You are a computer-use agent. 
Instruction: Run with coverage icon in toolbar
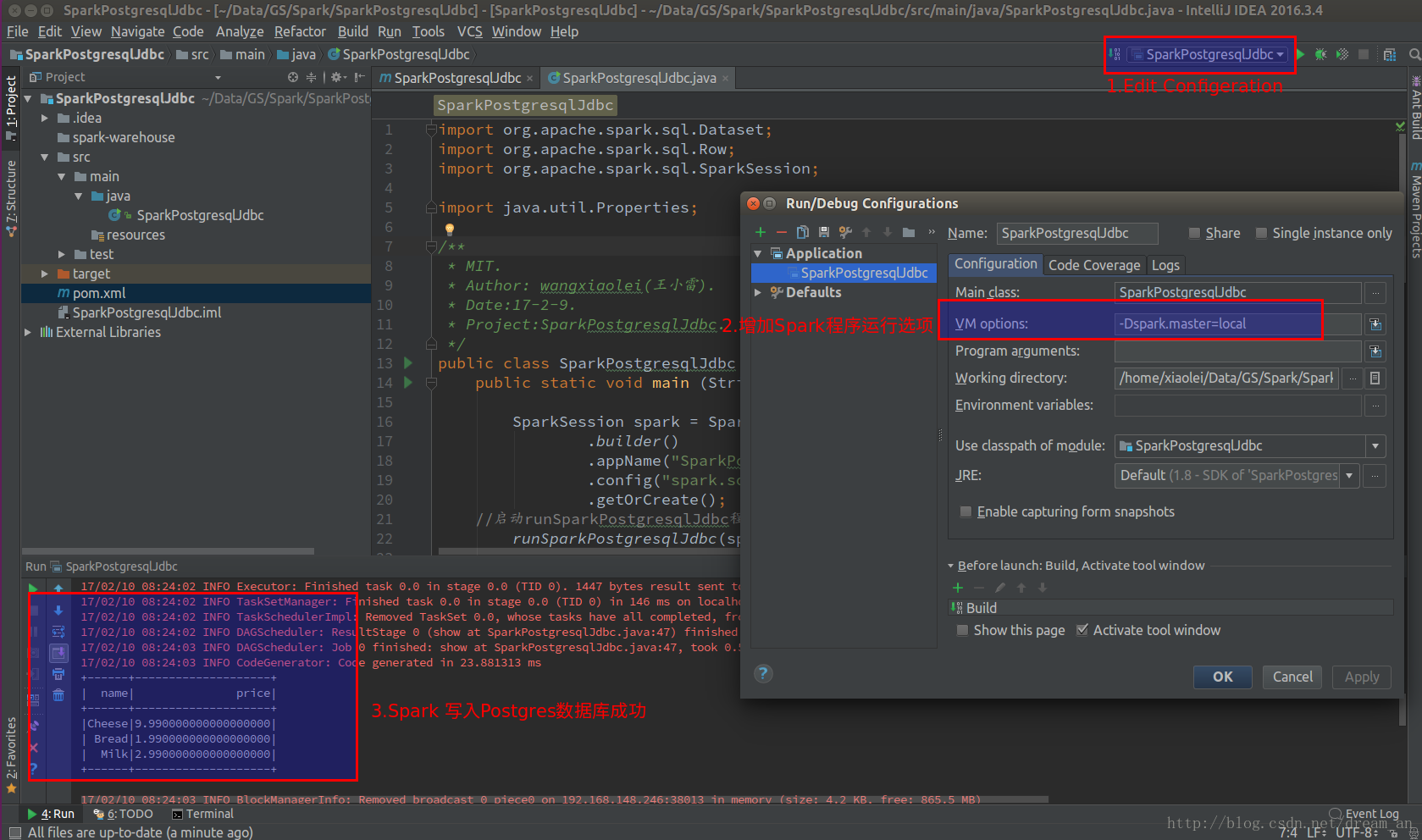pos(1342,54)
